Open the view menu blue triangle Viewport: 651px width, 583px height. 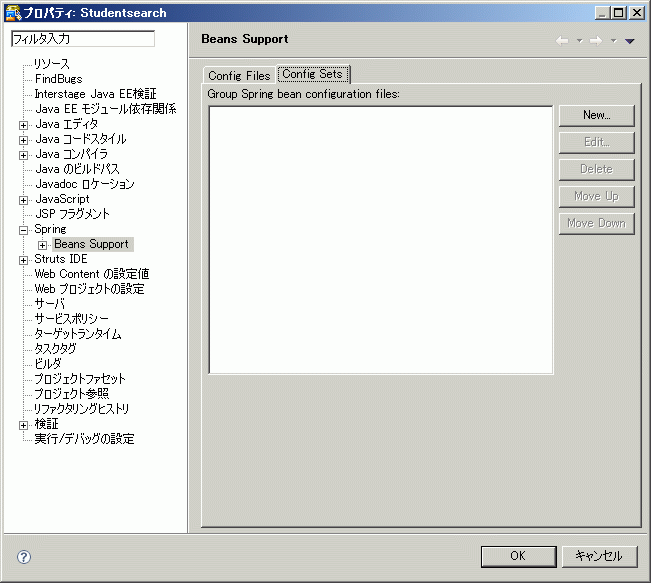(x=629, y=41)
